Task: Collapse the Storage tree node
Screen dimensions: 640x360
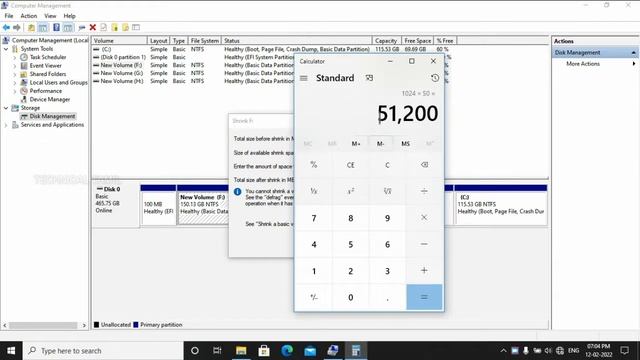Action: point(6,108)
